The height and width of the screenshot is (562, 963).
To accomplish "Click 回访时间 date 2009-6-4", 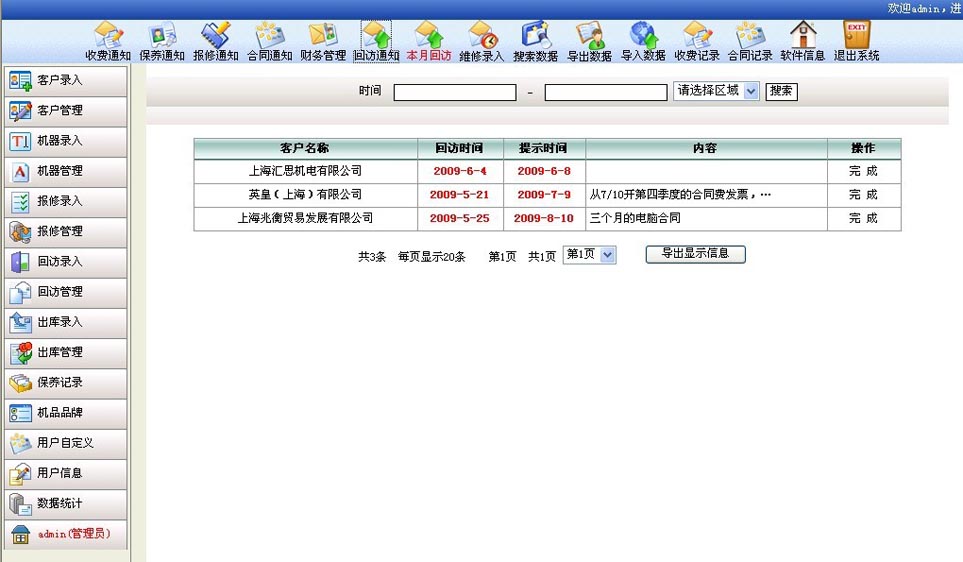I will click(x=459, y=171).
